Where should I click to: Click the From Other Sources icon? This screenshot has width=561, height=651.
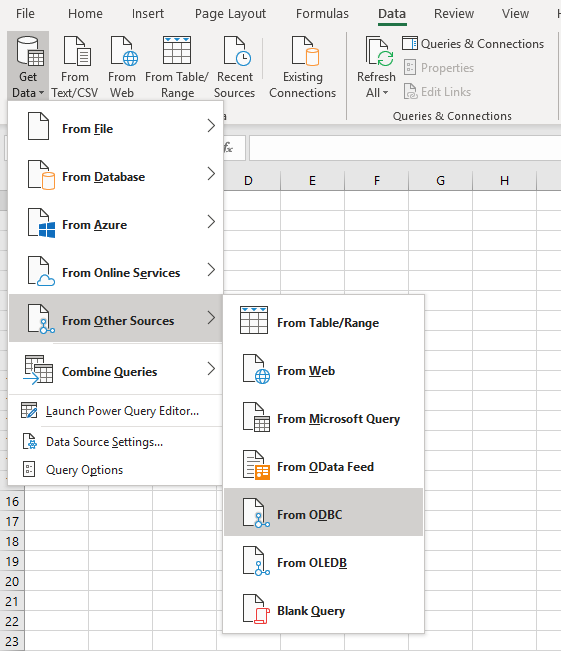pos(41,319)
